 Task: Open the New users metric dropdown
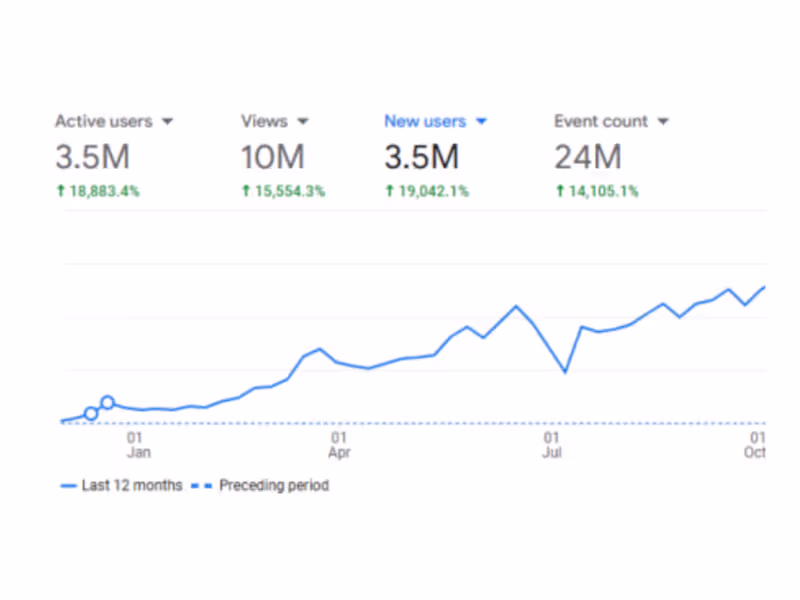click(481, 121)
